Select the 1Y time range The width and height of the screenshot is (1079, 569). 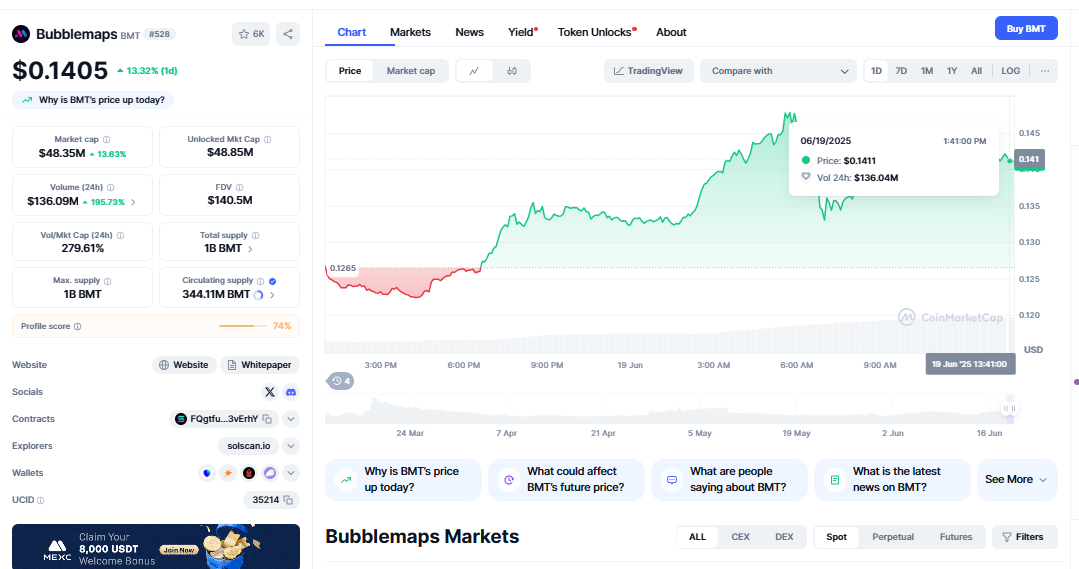point(952,71)
